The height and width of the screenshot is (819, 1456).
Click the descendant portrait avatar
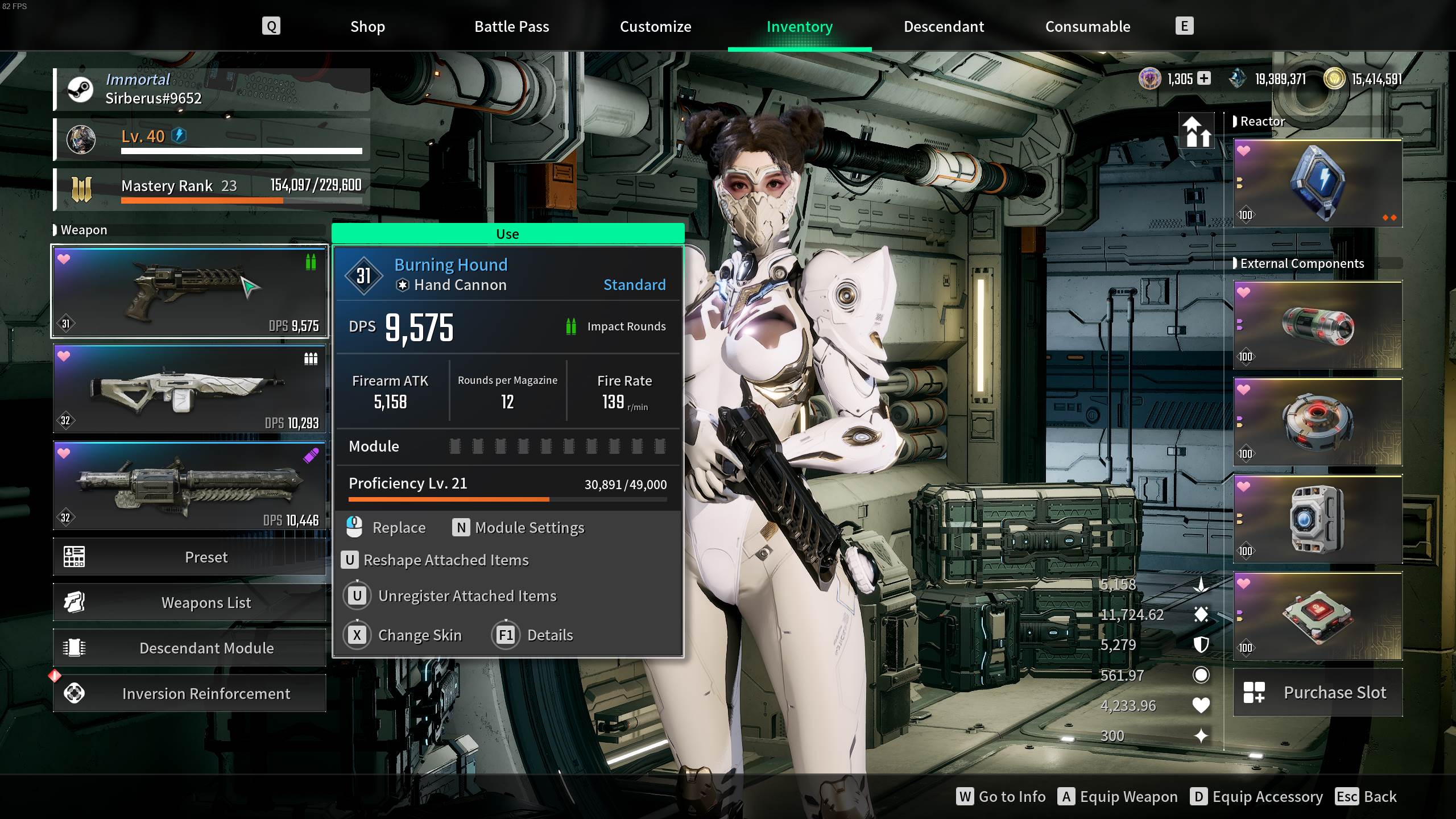(81, 139)
